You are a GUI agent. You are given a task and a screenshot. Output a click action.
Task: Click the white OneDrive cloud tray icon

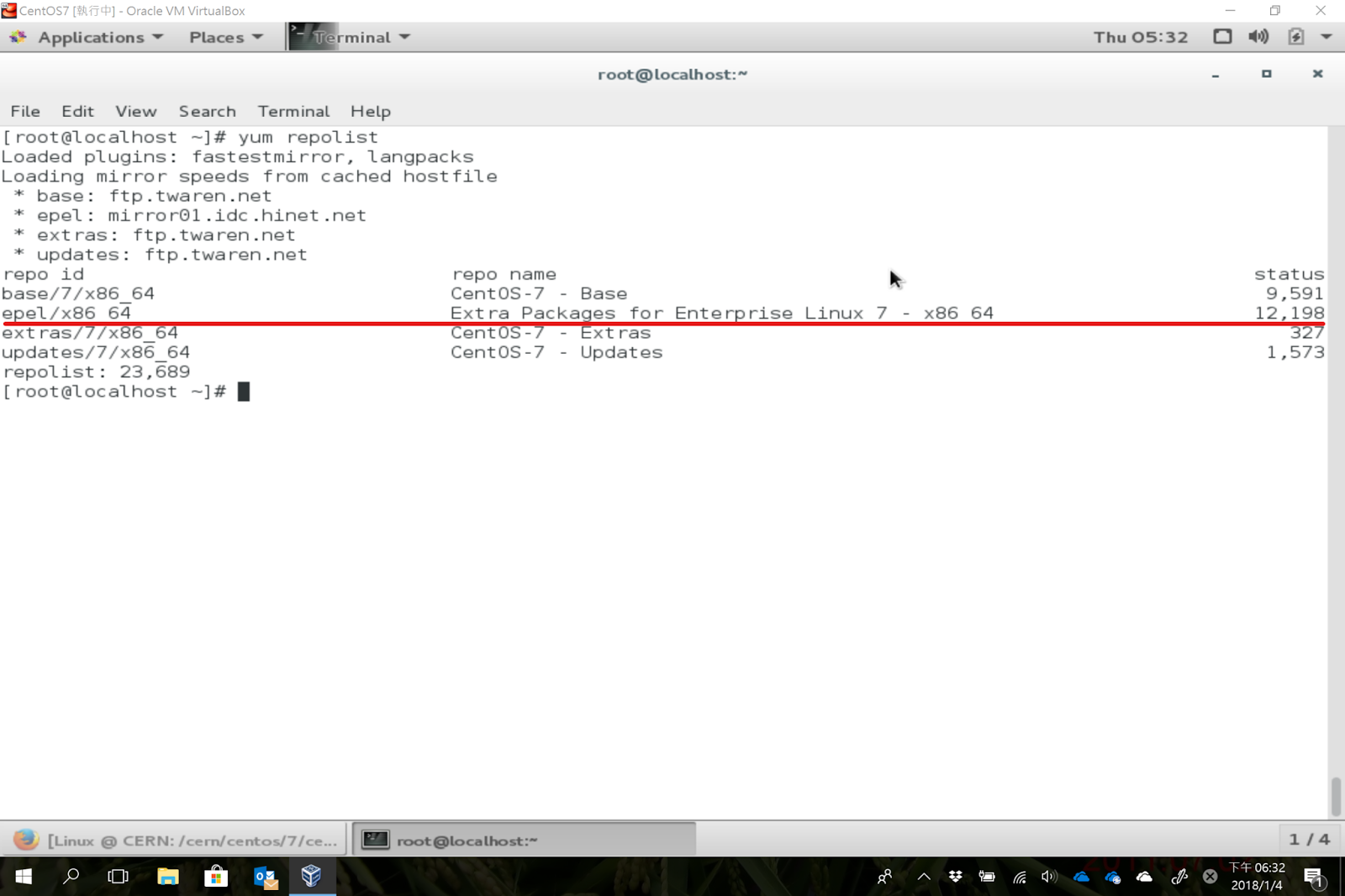(x=1144, y=877)
